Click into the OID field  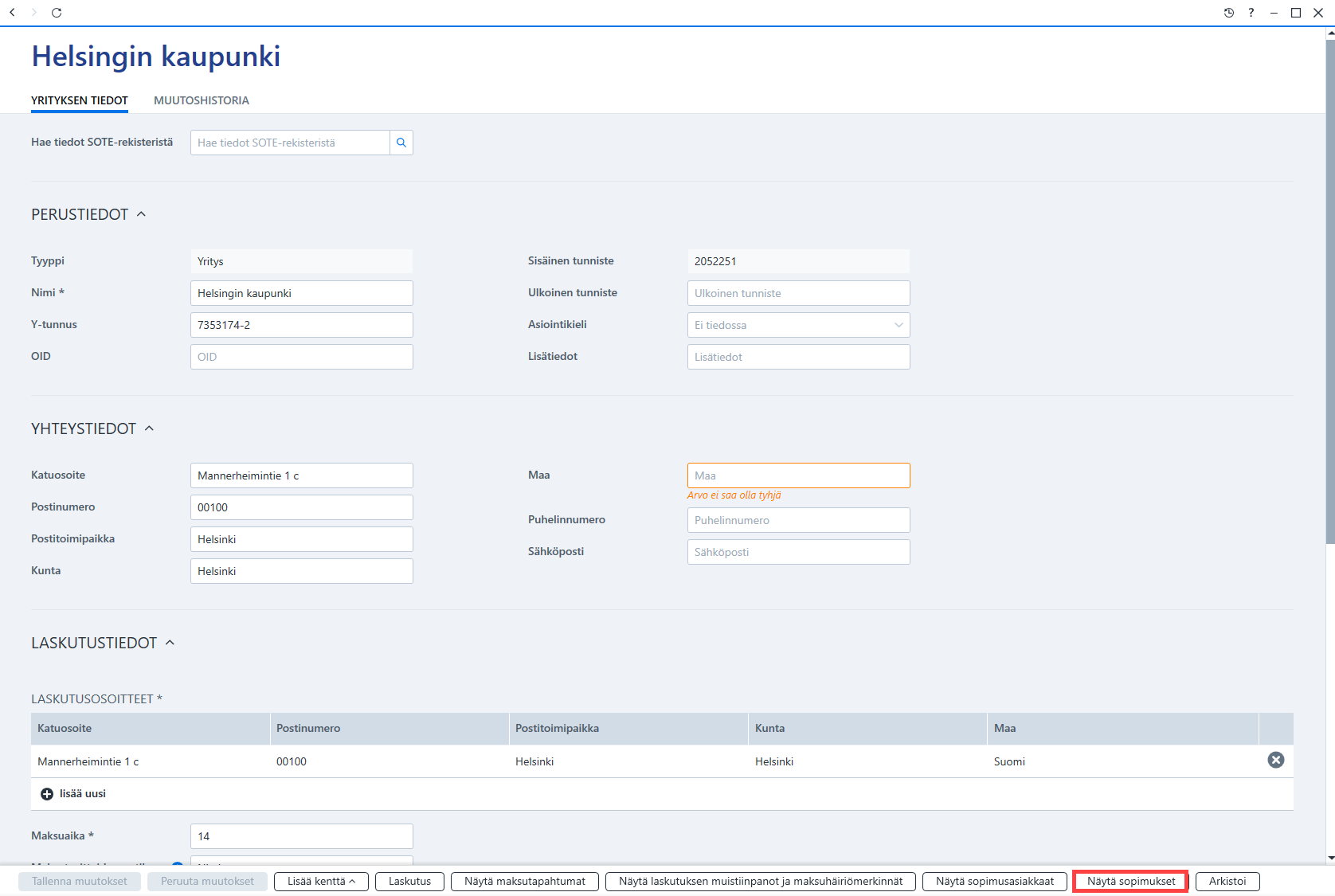tap(302, 357)
